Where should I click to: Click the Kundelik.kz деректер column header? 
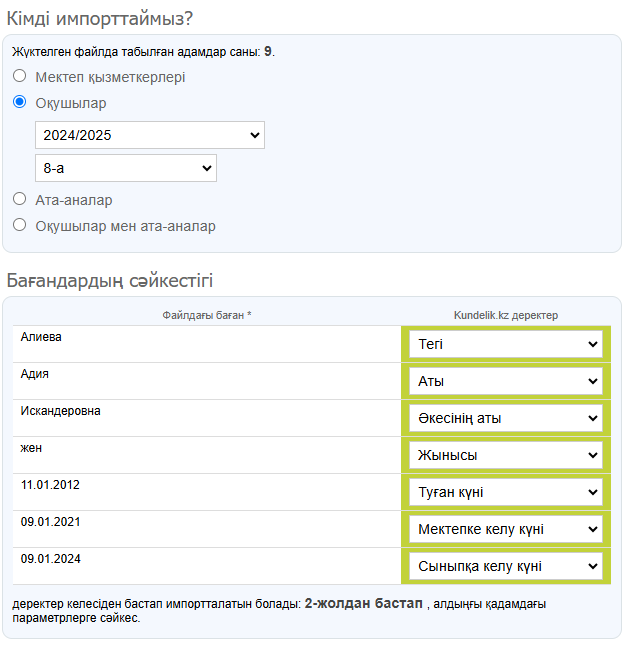click(x=506, y=315)
